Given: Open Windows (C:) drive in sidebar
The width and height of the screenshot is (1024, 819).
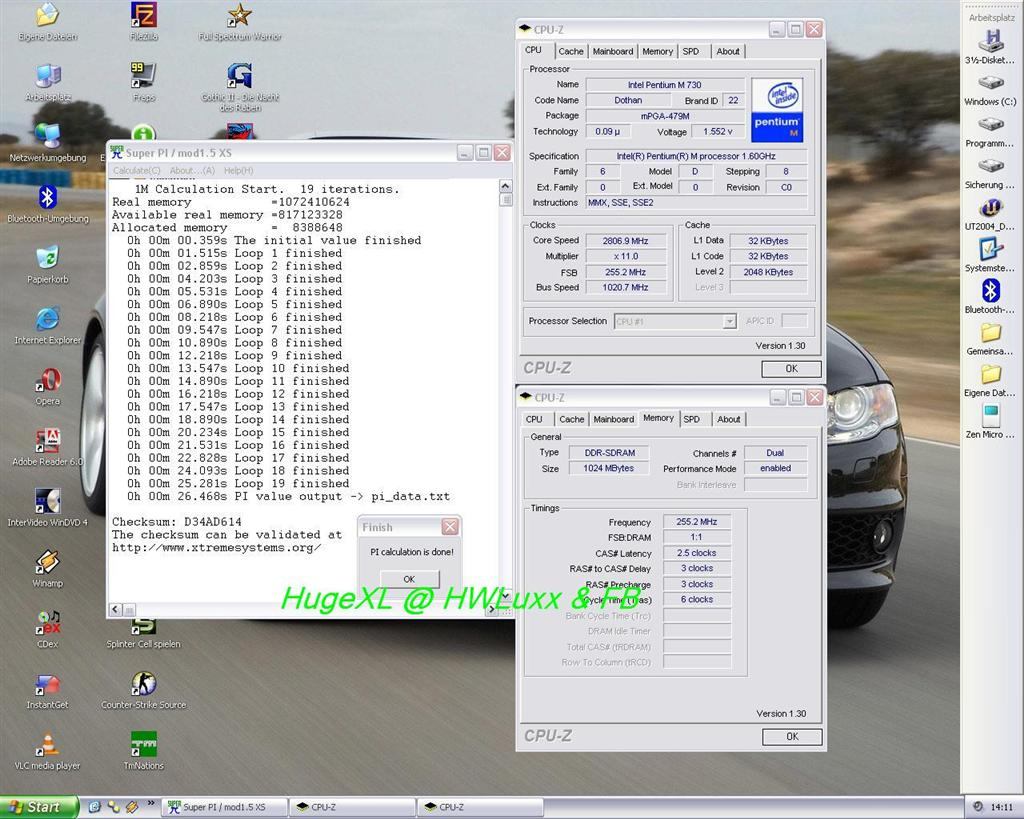Looking at the screenshot, I should coord(990,89).
